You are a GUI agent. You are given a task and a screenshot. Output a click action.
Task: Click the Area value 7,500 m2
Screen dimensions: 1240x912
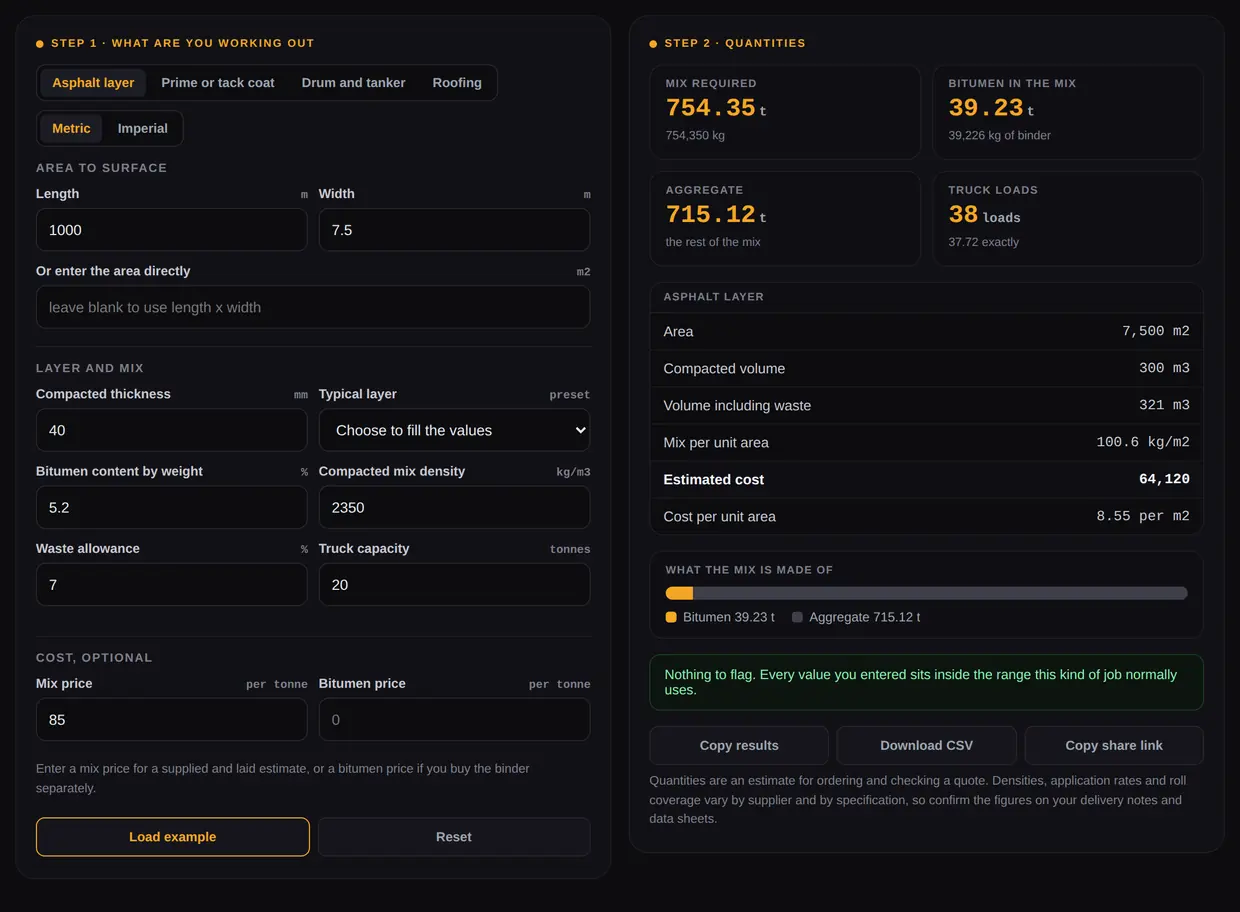pyautogui.click(x=1156, y=331)
